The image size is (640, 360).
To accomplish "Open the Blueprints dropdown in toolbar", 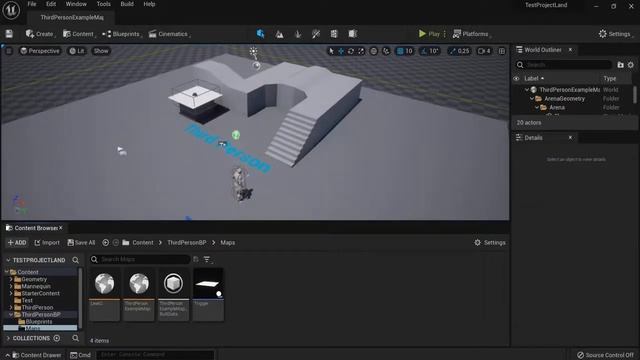I will pos(122,34).
